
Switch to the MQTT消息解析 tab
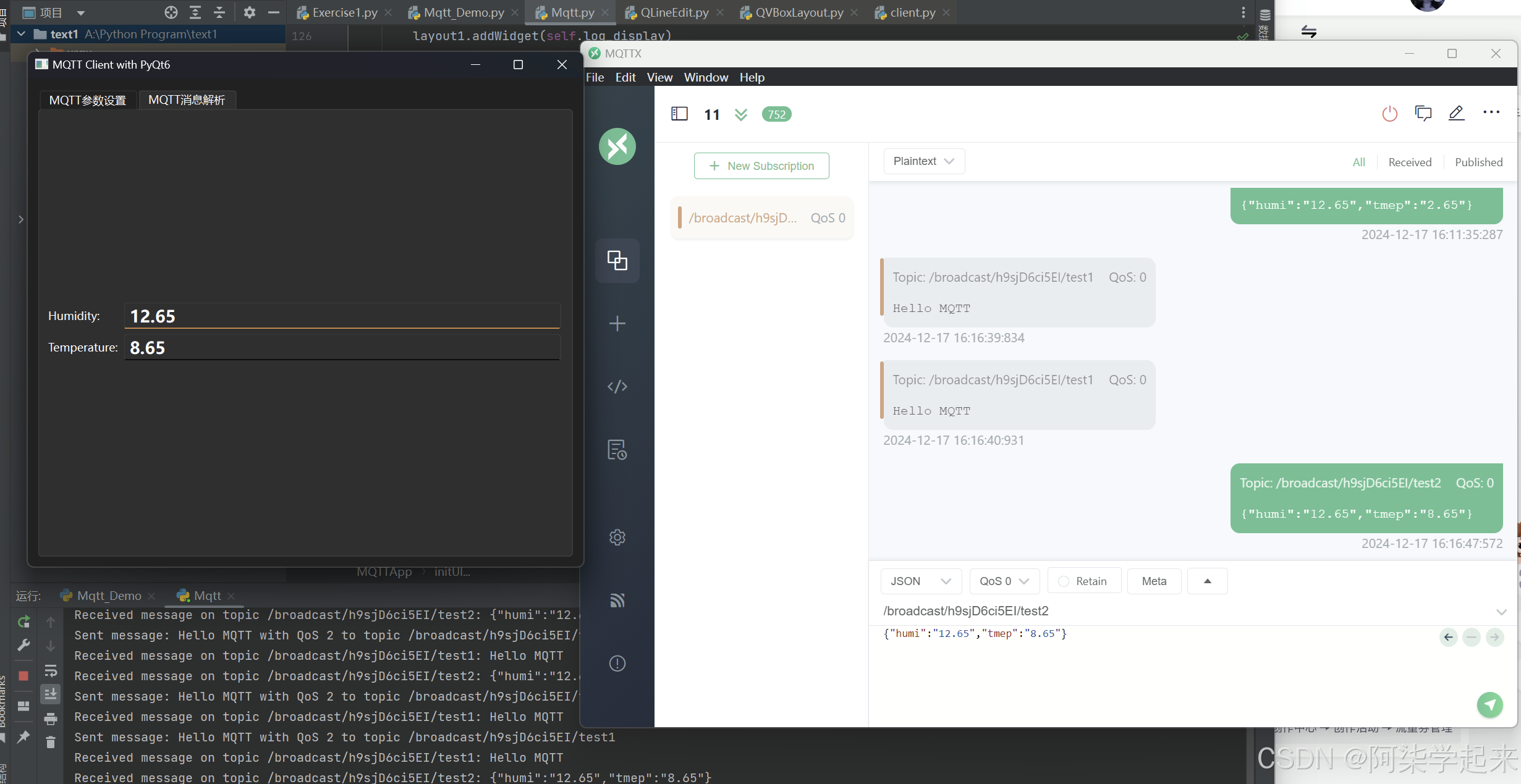click(x=187, y=99)
